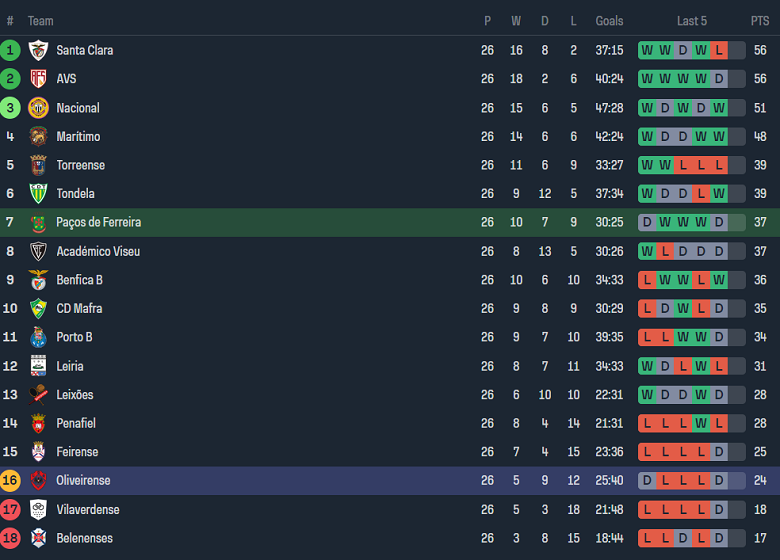The height and width of the screenshot is (560, 780).
Task: Click the Last 5 column header
Action: click(692, 21)
